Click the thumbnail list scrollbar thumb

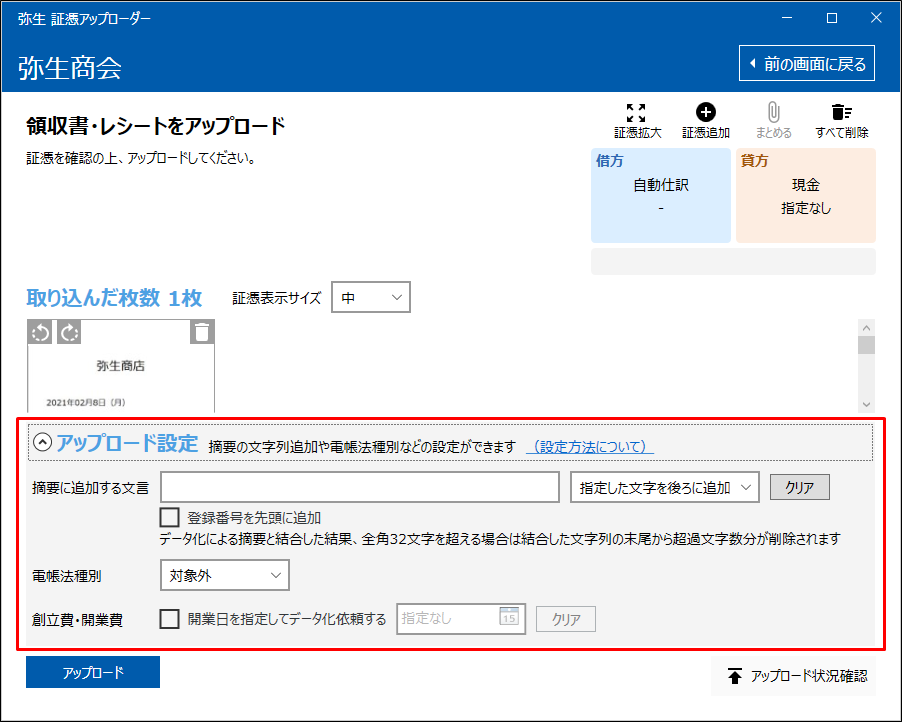(x=866, y=345)
